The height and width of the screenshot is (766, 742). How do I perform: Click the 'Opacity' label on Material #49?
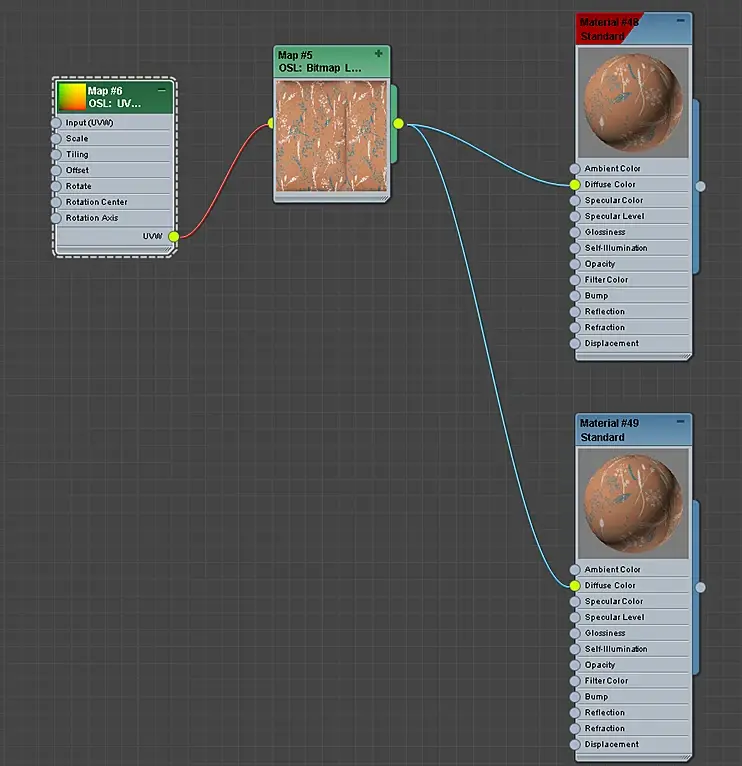click(599, 665)
